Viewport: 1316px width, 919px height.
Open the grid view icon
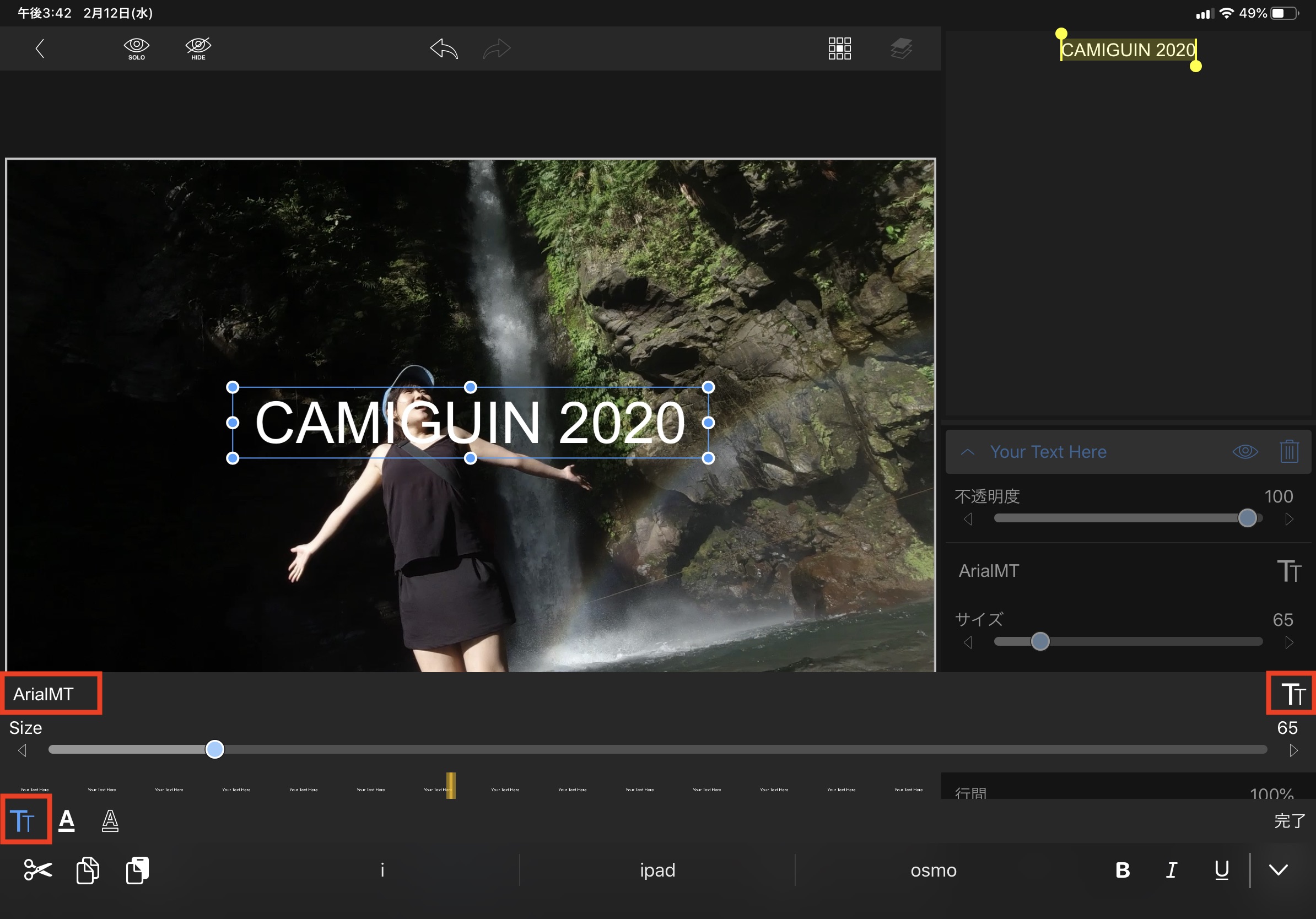(839, 48)
